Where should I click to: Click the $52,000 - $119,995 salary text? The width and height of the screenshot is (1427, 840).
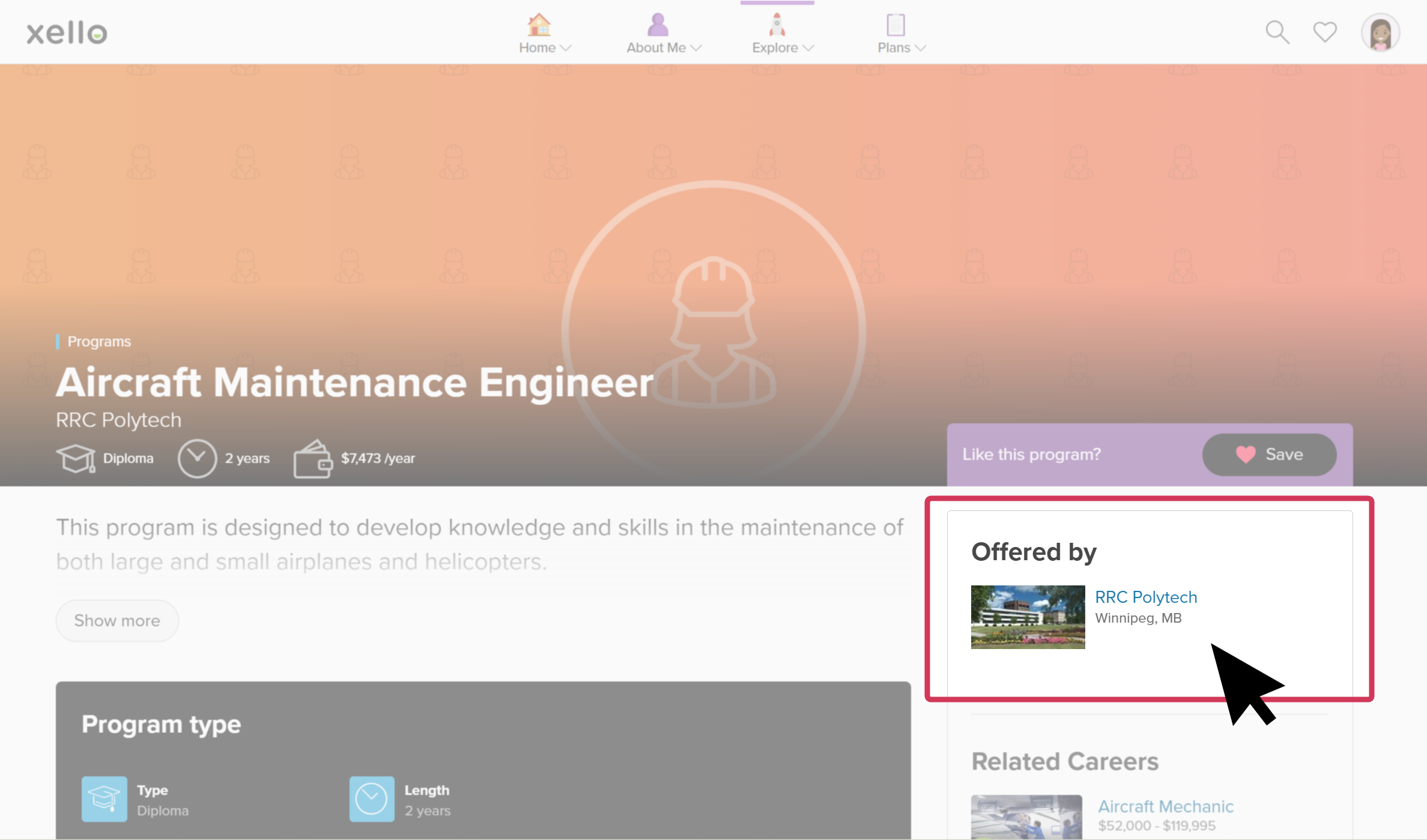(1157, 826)
